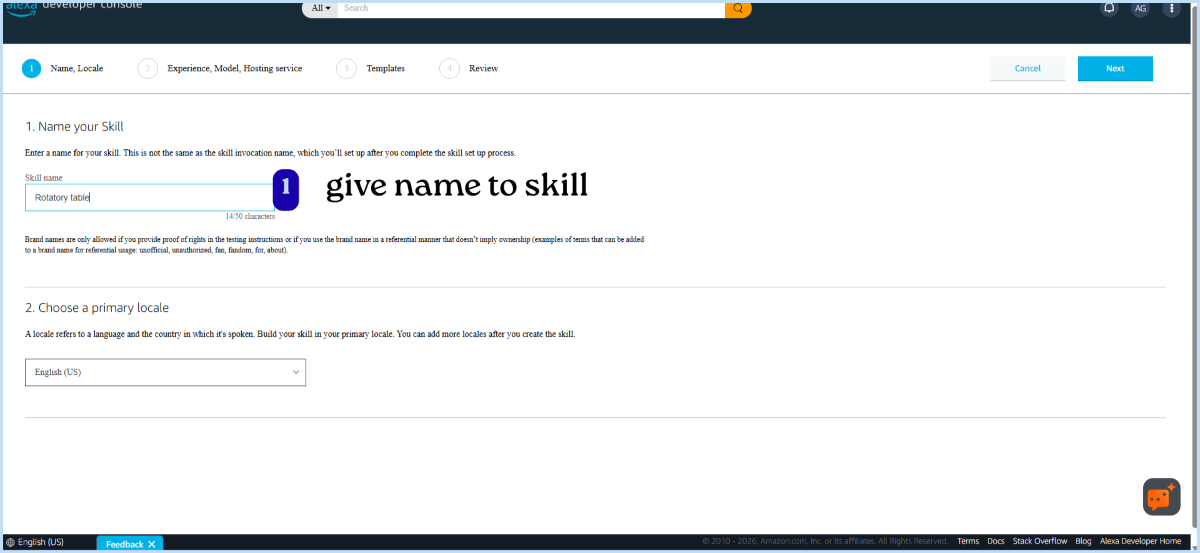This screenshot has width=1200, height=553.
Task: Open the AG account avatar
Action: coord(1140,8)
